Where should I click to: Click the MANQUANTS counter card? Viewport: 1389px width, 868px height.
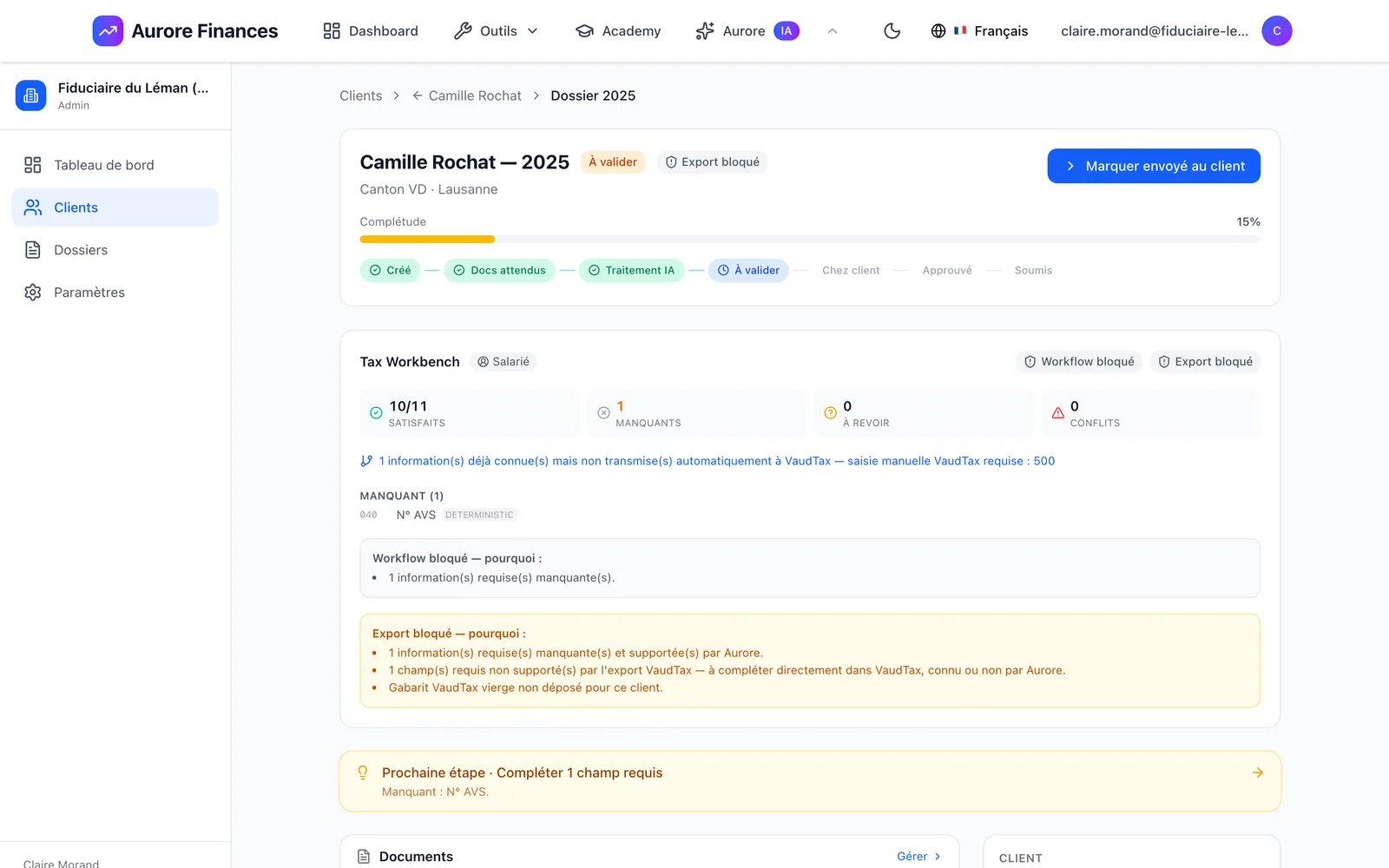tap(697, 413)
